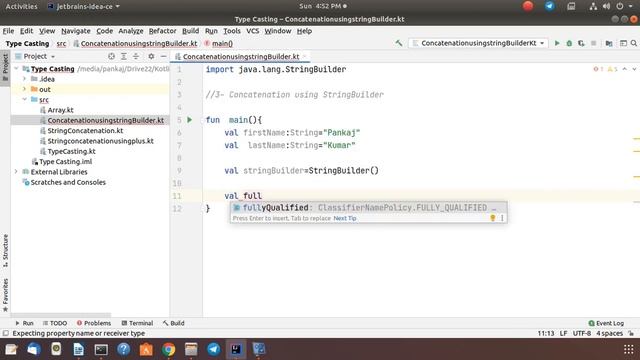The width and height of the screenshot is (640, 360).
Task: Toggle the Project side tool window
Action: tap(5, 68)
